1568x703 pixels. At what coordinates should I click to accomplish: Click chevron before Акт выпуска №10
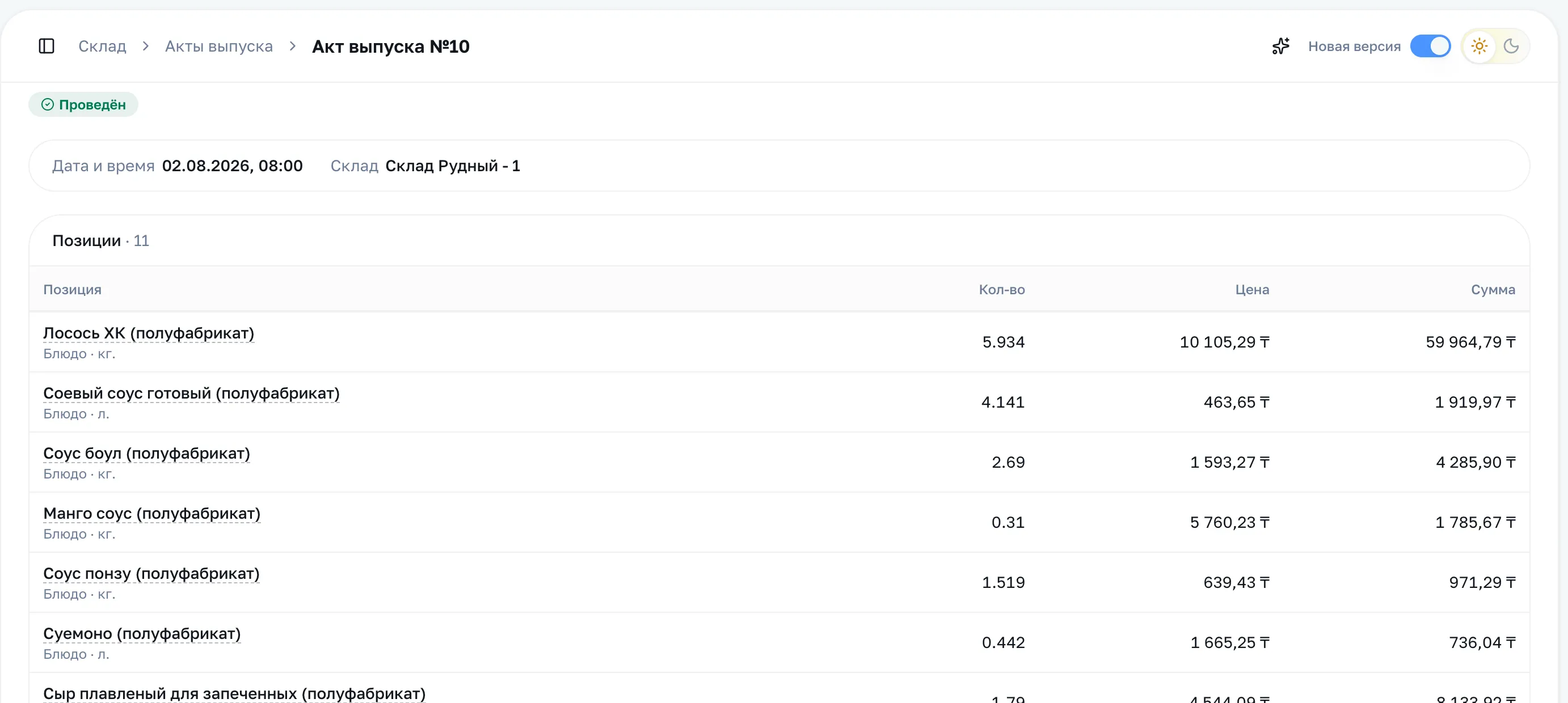tap(293, 46)
